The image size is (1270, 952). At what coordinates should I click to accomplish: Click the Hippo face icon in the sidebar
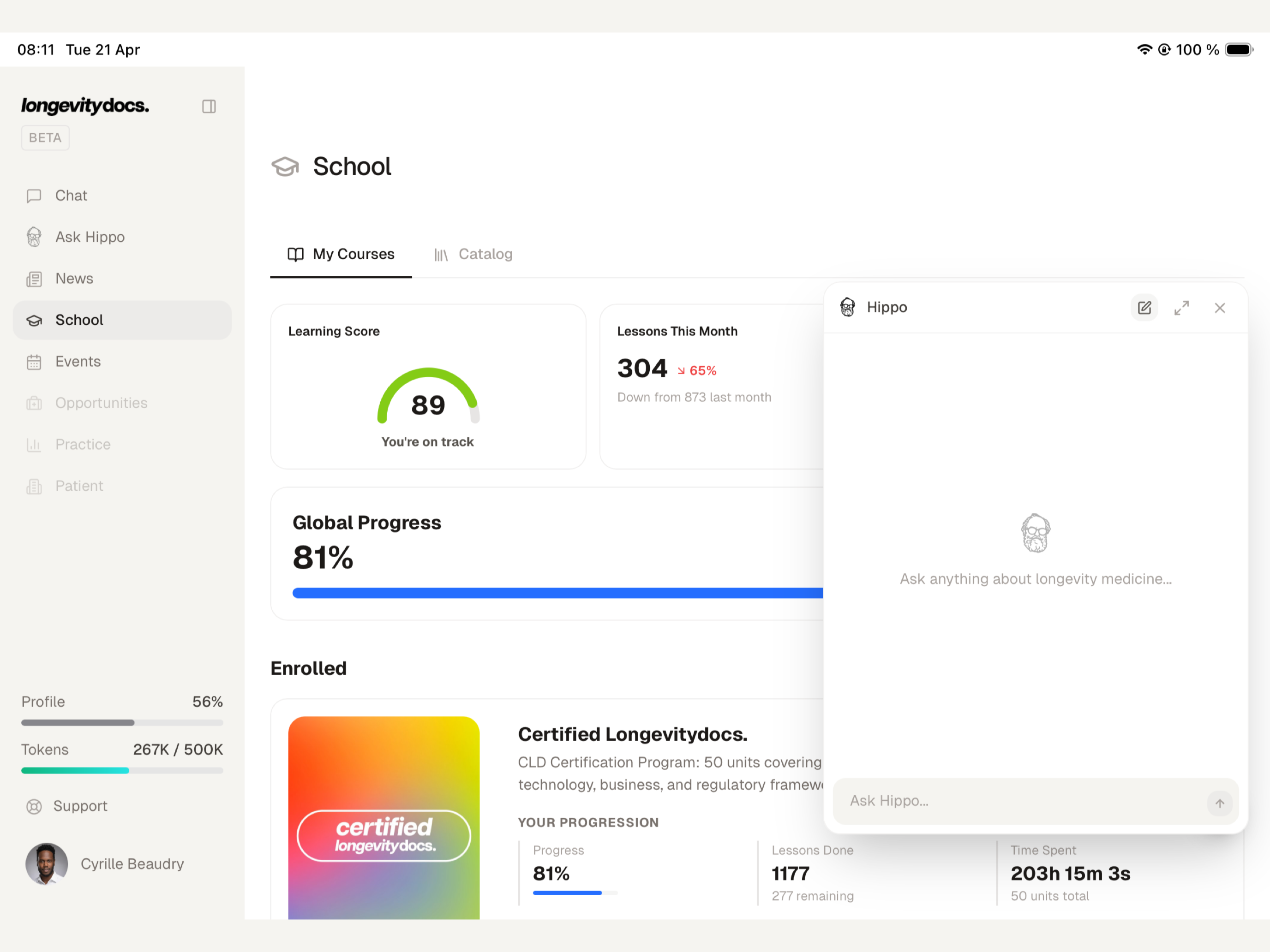[34, 237]
